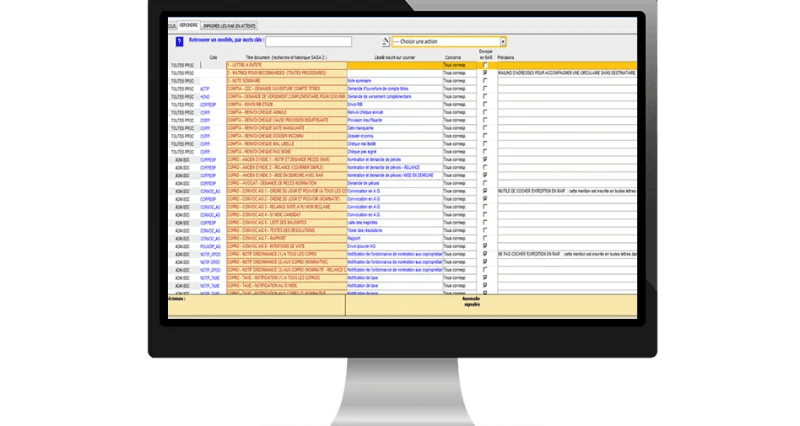Click the 'HONO' code link

tap(204, 96)
